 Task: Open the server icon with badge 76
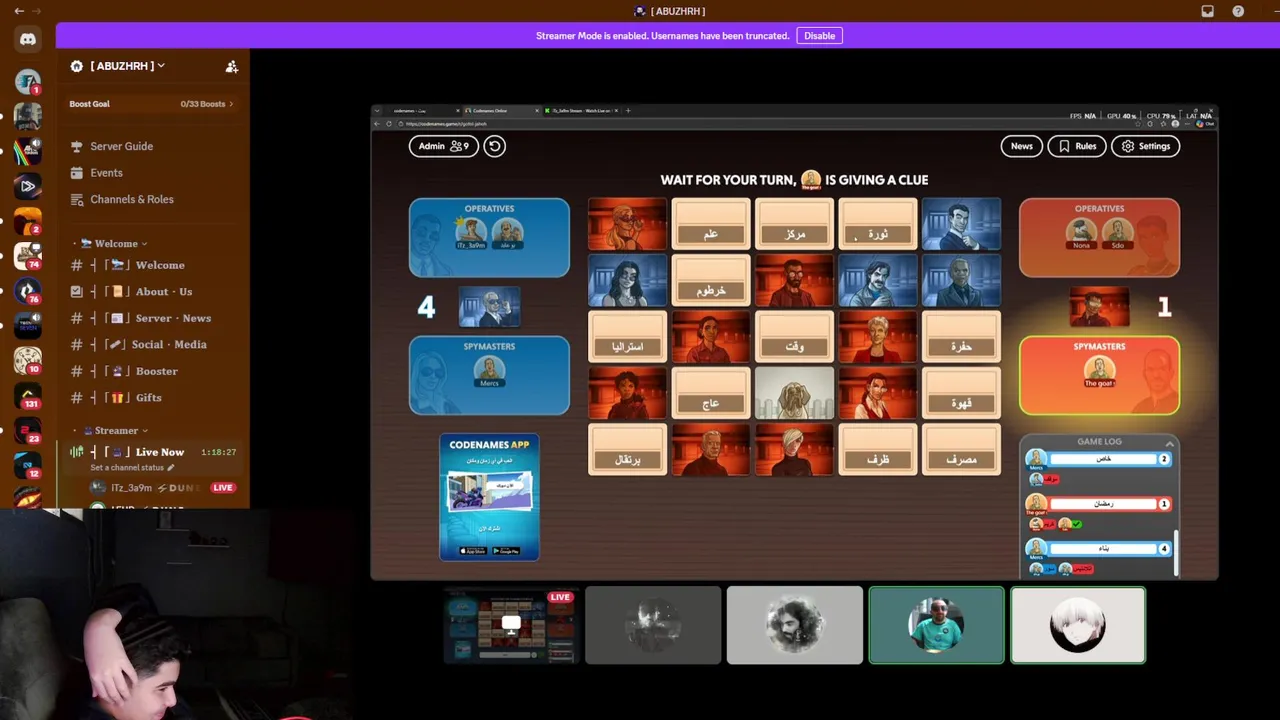[x=28, y=291]
